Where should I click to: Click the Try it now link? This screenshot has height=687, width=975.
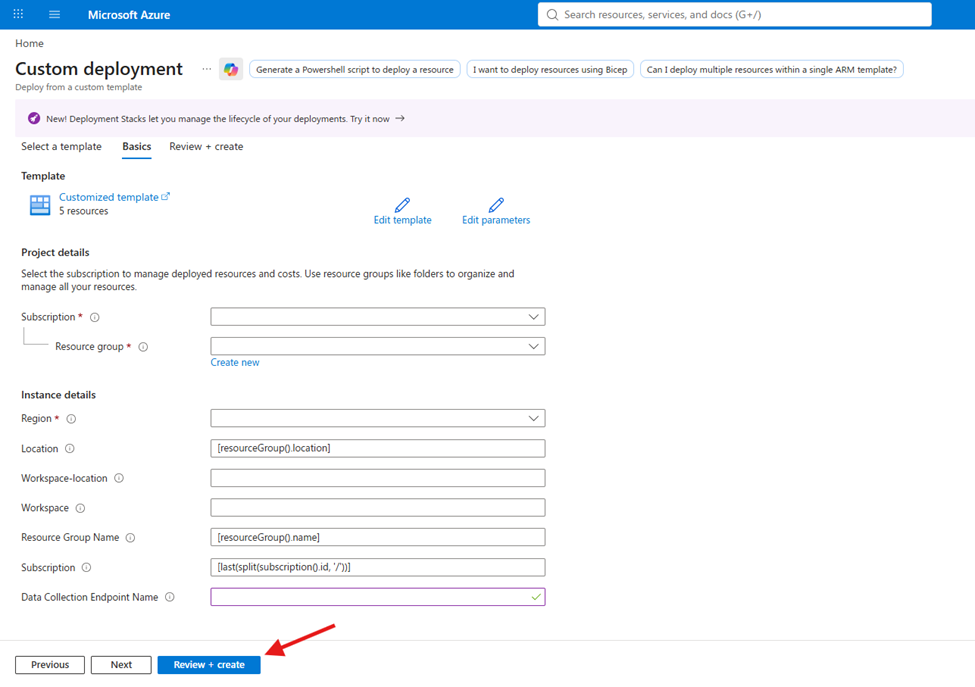(370, 119)
